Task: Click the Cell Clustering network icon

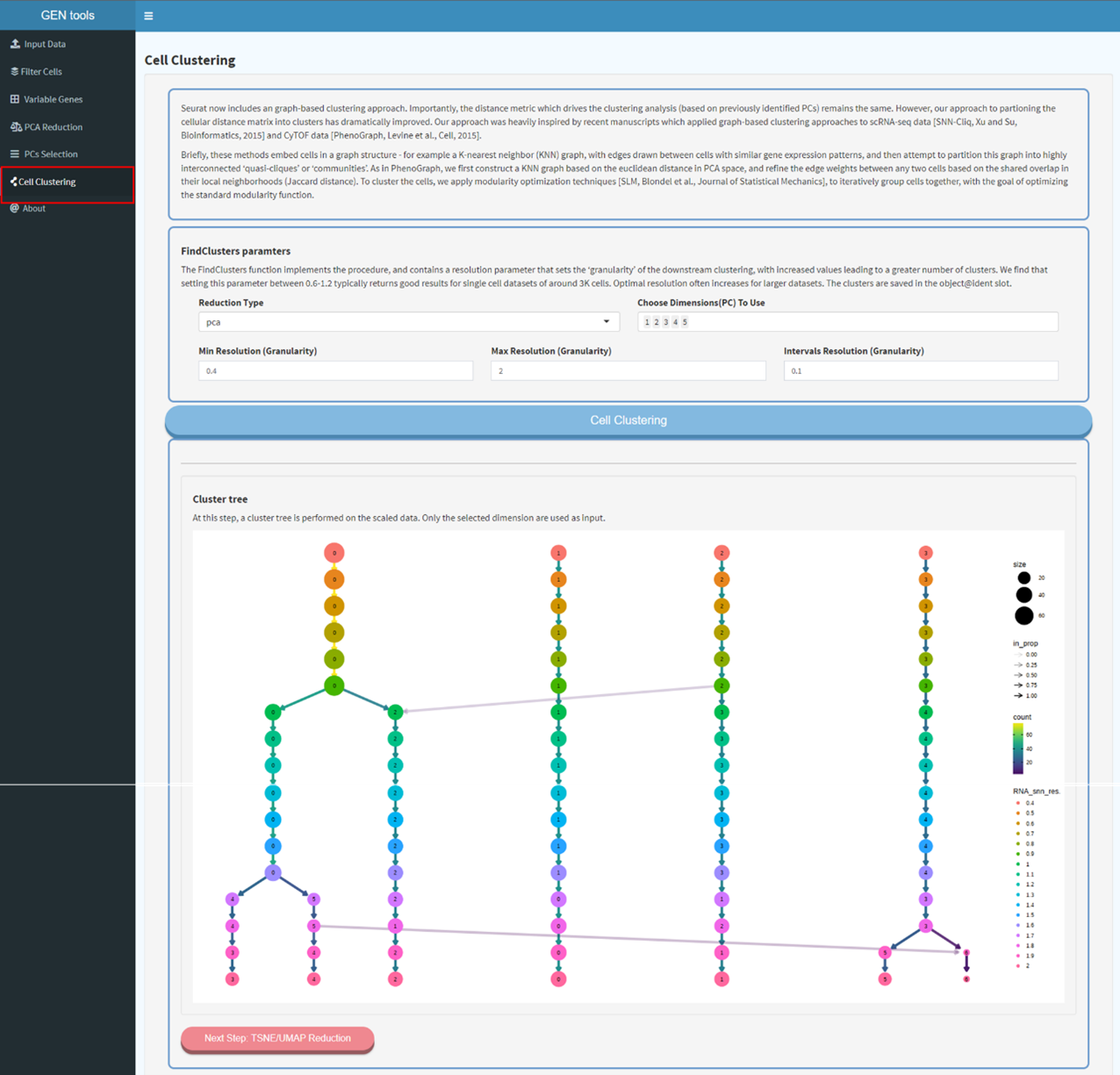Action: point(13,182)
